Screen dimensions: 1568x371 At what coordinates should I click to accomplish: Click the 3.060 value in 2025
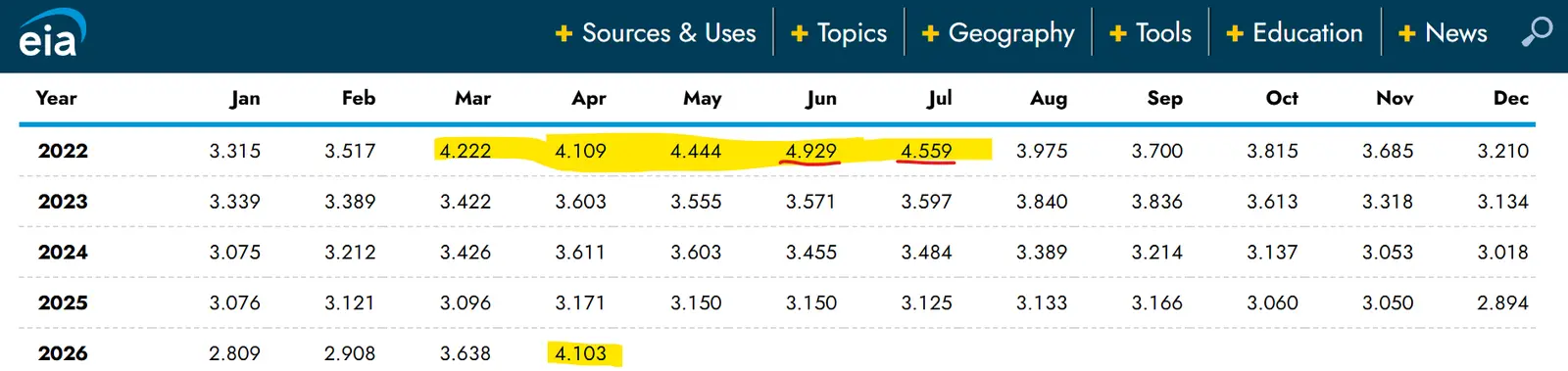1272,303
